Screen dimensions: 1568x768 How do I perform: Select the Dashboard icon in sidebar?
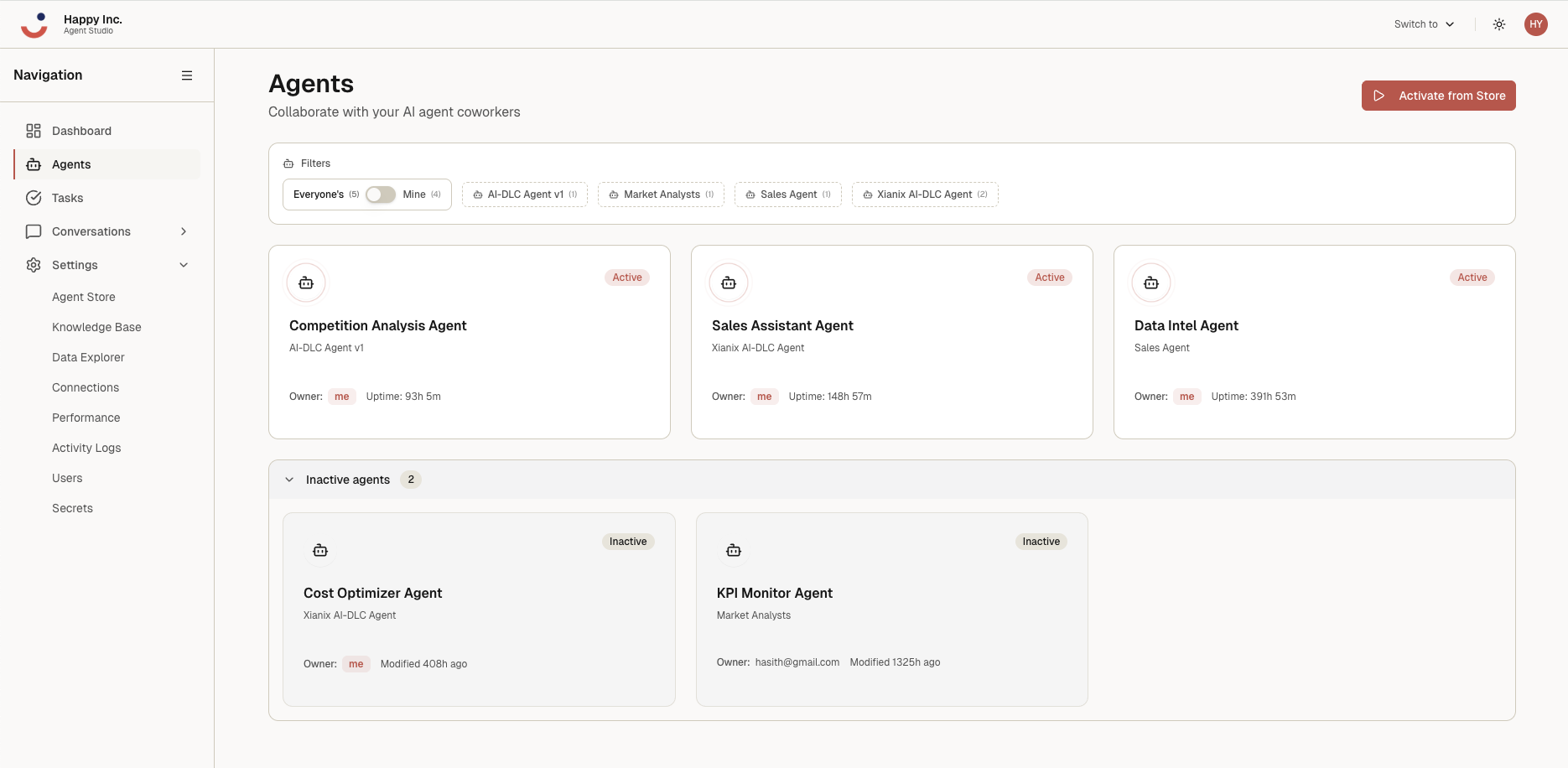pos(33,131)
